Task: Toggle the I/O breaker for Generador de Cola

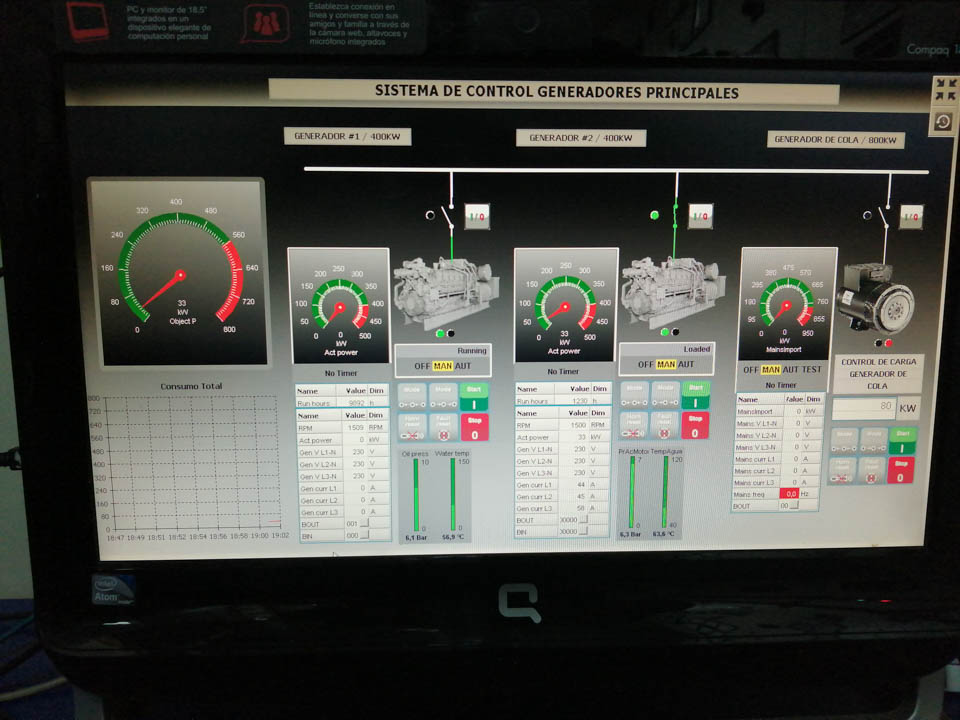Action: (x=911, y=215)
